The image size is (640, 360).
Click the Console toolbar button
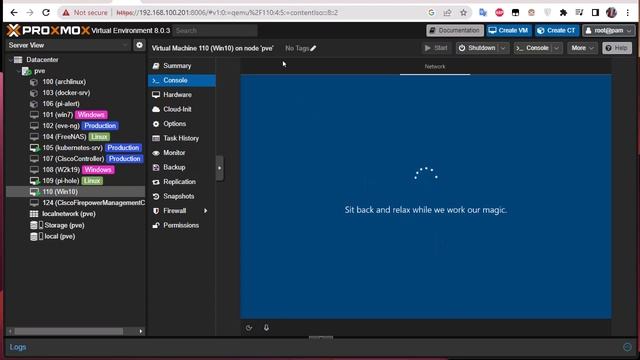[x=533, y=48]
